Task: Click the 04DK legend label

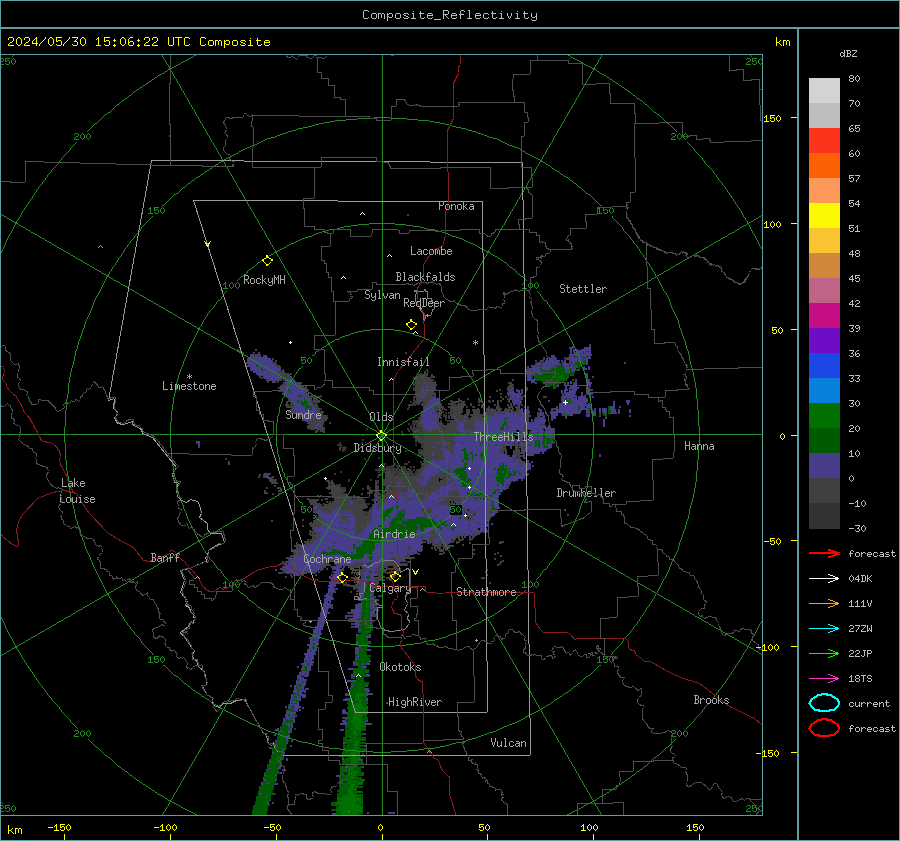Action: (x=860, y=579)
